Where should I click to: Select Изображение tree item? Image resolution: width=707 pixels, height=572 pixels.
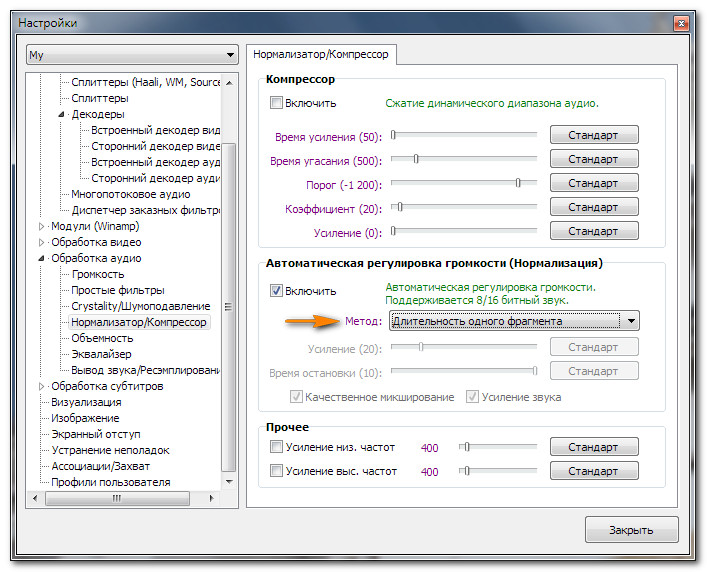(x=85, y=418)
